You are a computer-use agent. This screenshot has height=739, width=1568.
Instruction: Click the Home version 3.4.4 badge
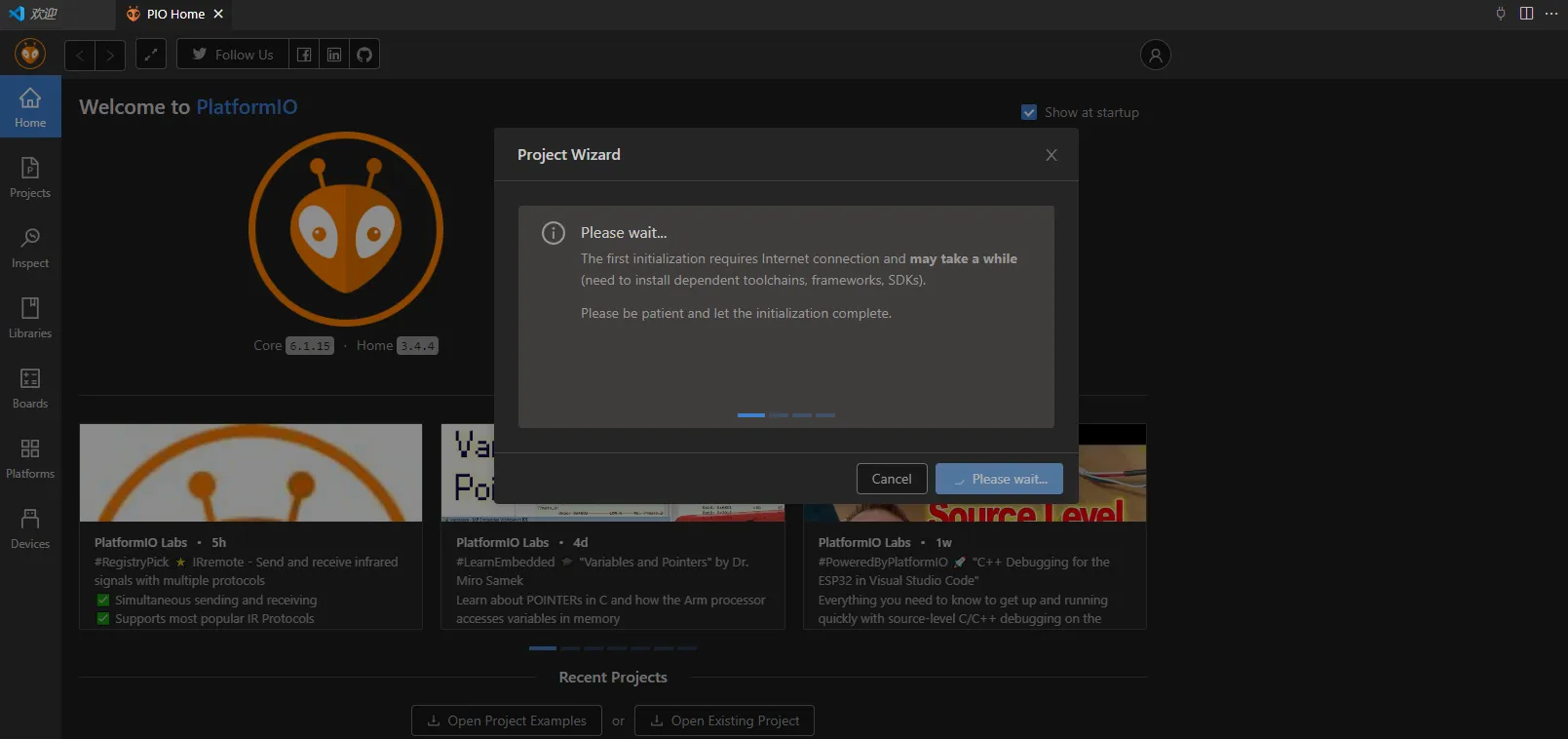[417, 346]
